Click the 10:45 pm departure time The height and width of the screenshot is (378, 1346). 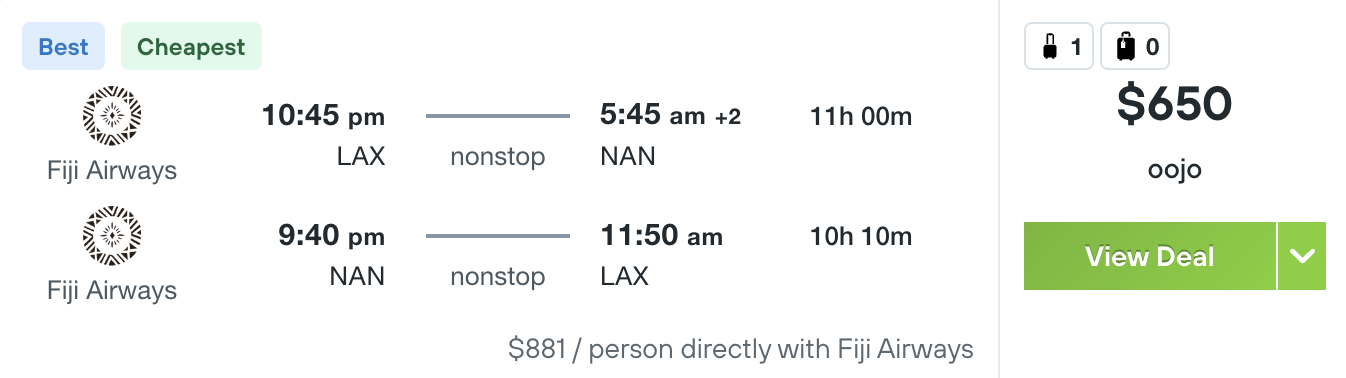coord(323,116)
